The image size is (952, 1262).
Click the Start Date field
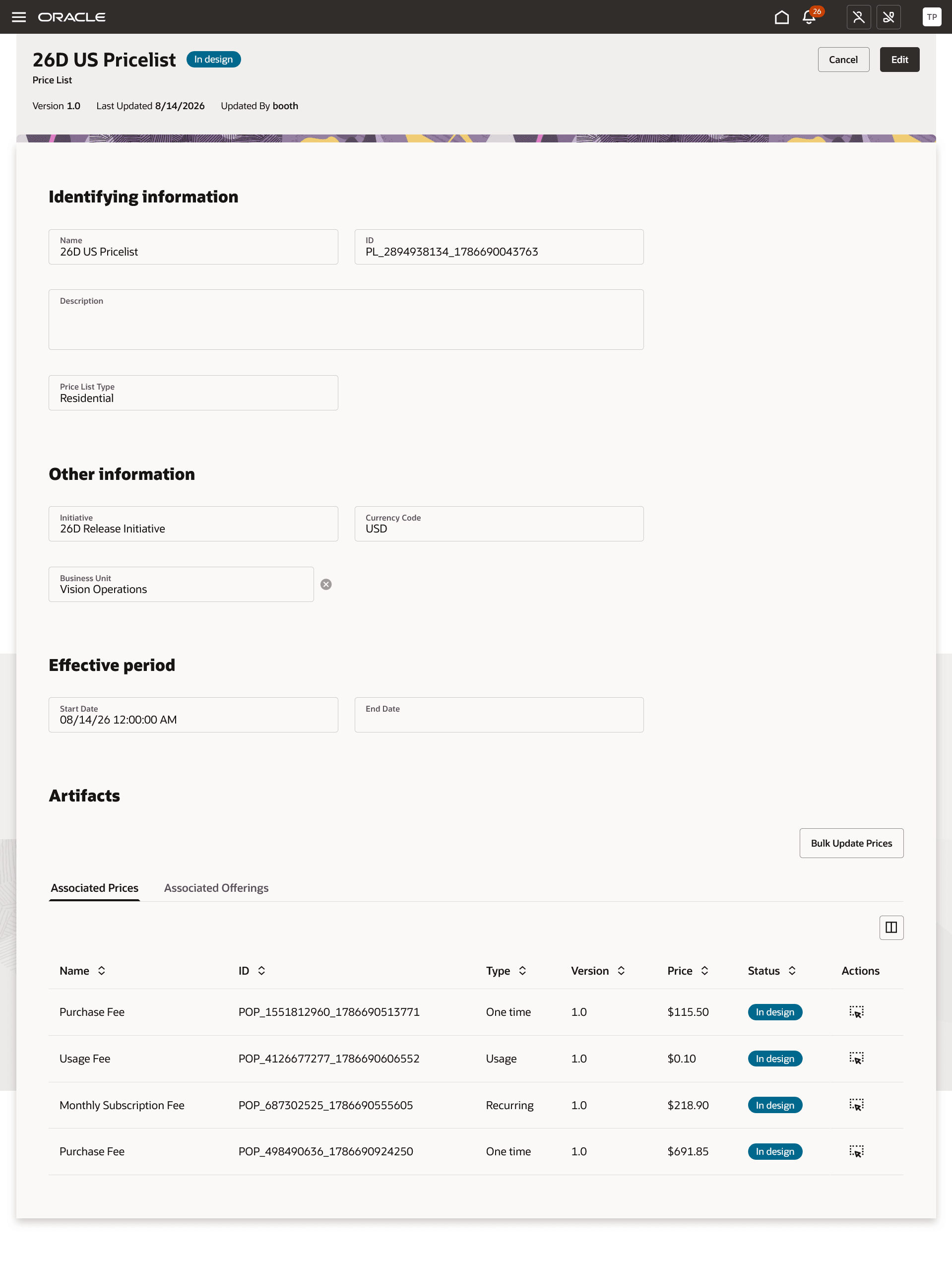[x=193, y=716]
